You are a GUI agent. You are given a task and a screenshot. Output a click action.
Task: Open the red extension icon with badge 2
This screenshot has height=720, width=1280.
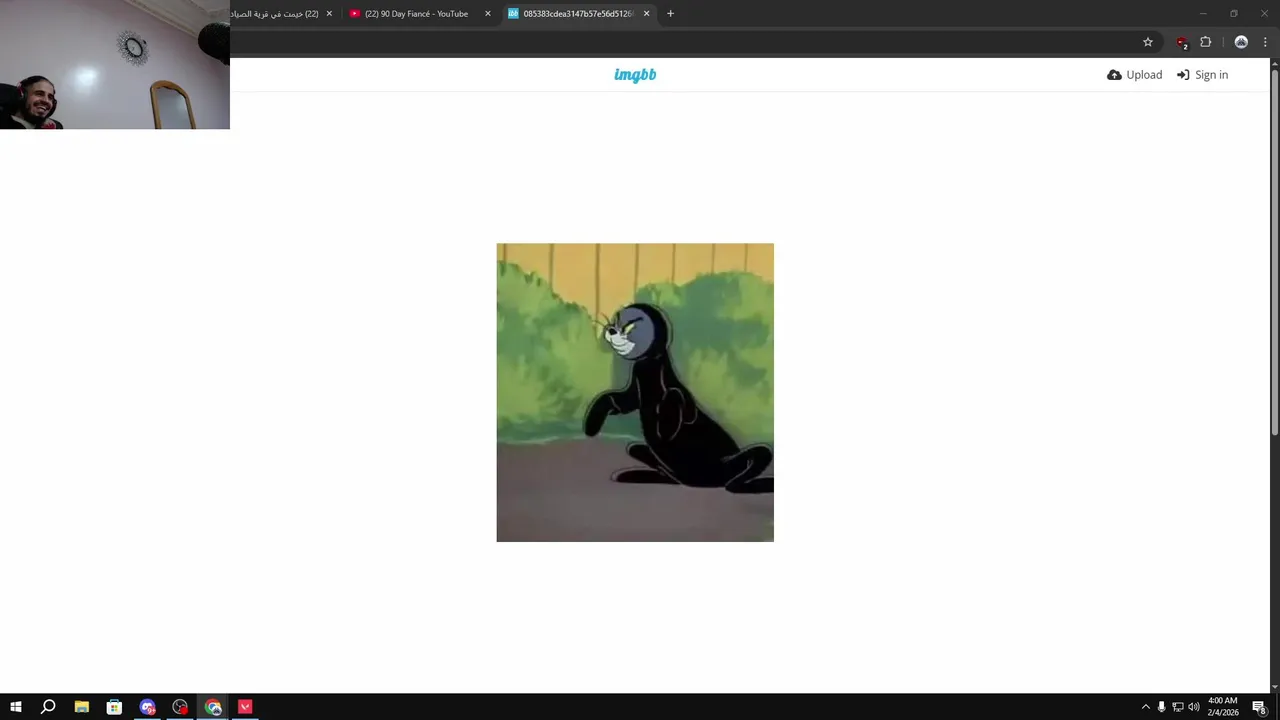[1182, 42]
